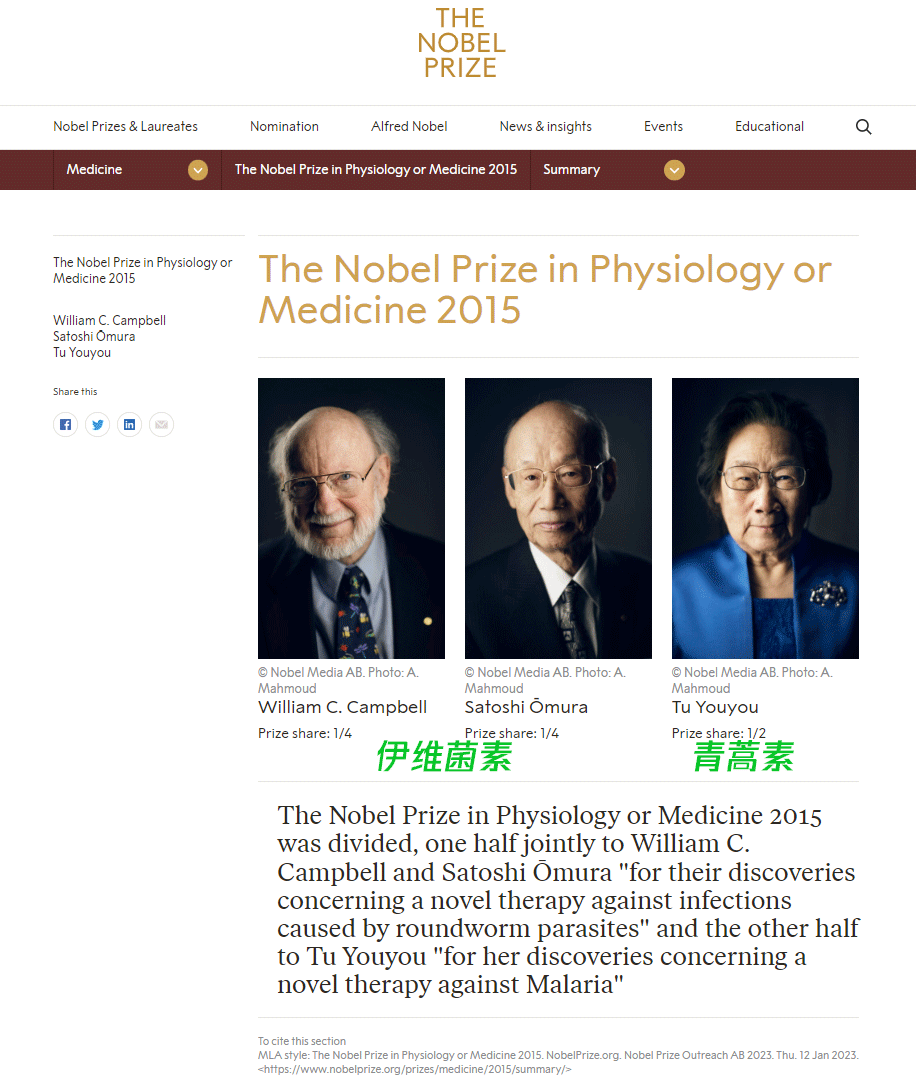
Task: Open Nobel Prizes & Laureates menu
Action: point(125,127)
